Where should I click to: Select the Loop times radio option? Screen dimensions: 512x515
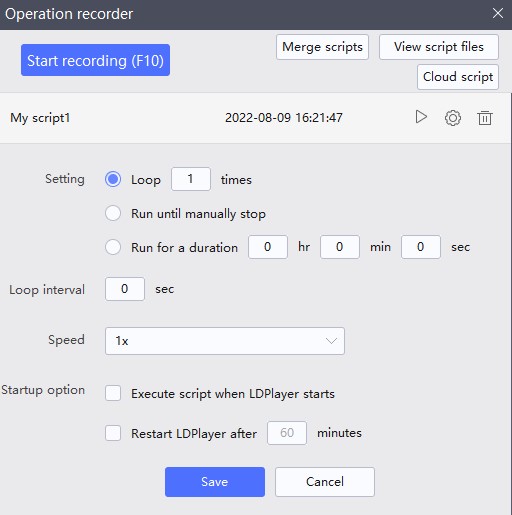click(x=113, y=179)
